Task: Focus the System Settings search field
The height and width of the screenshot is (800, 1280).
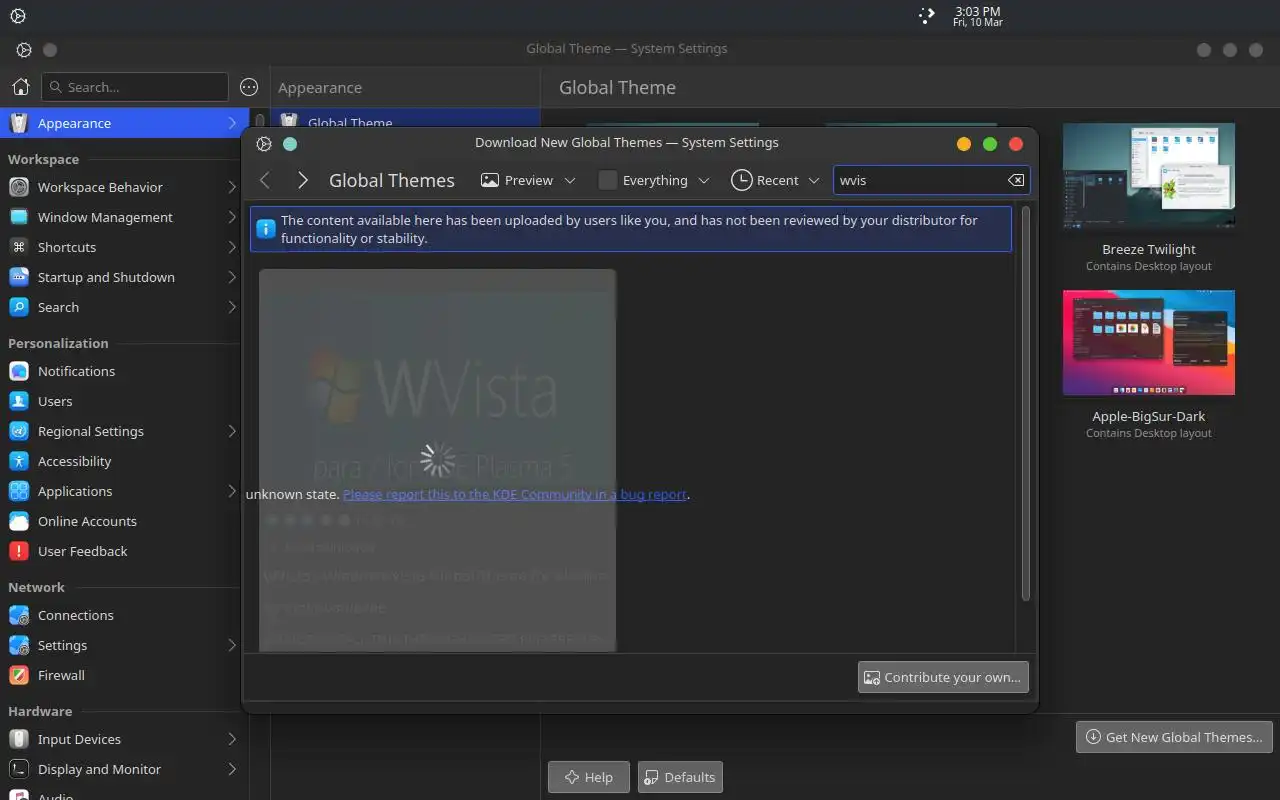Action: click(135, 87)
